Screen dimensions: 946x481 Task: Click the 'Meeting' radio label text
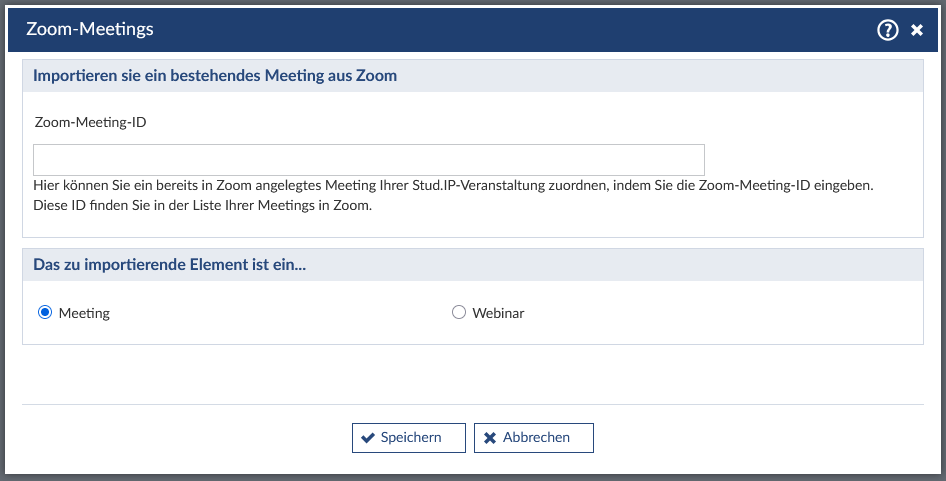(84, 313)
